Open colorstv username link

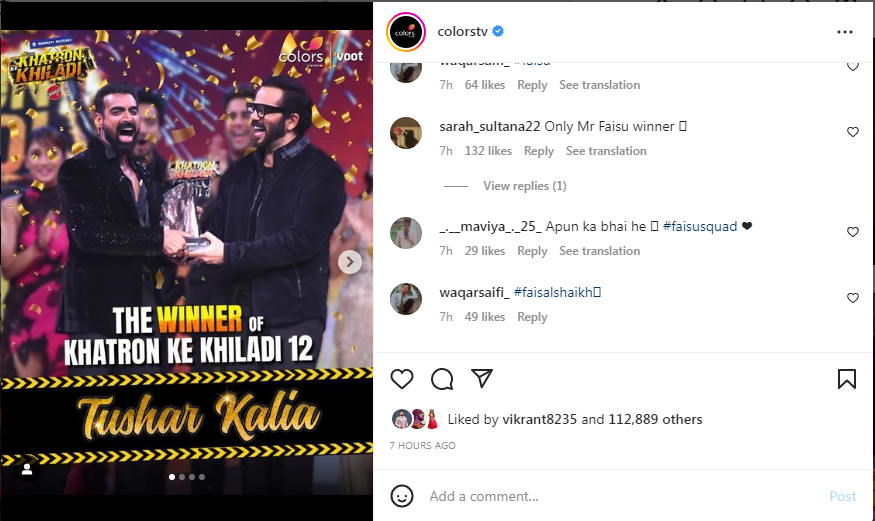click(463, 32)
